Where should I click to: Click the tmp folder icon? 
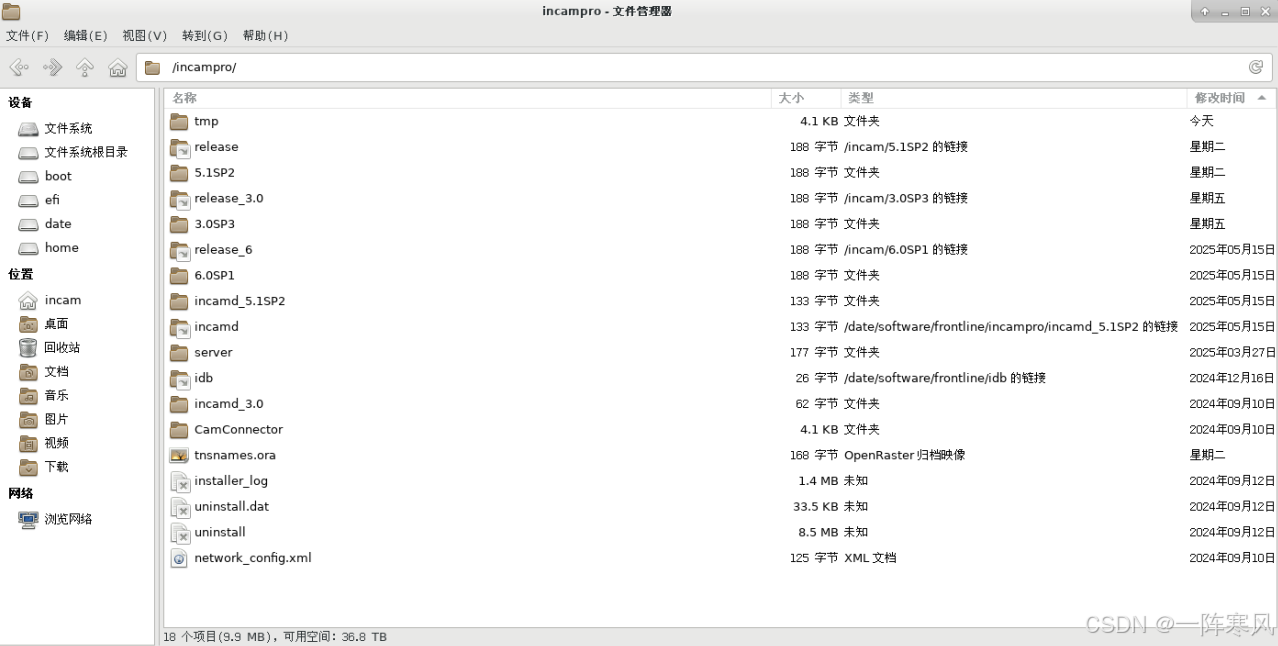tap(179, 121)
